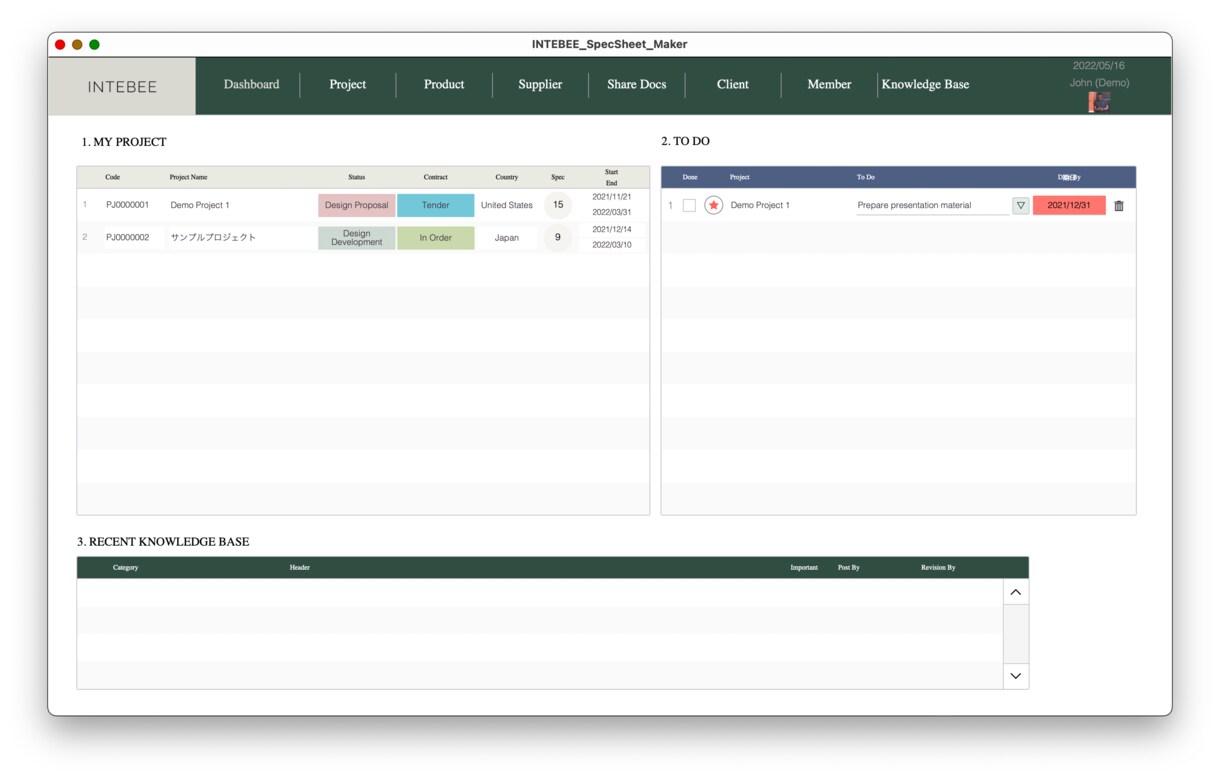Viewport: 1220px width, 779px height.
Task: Open the to-do dropdown triangle
Action: 1020,205
